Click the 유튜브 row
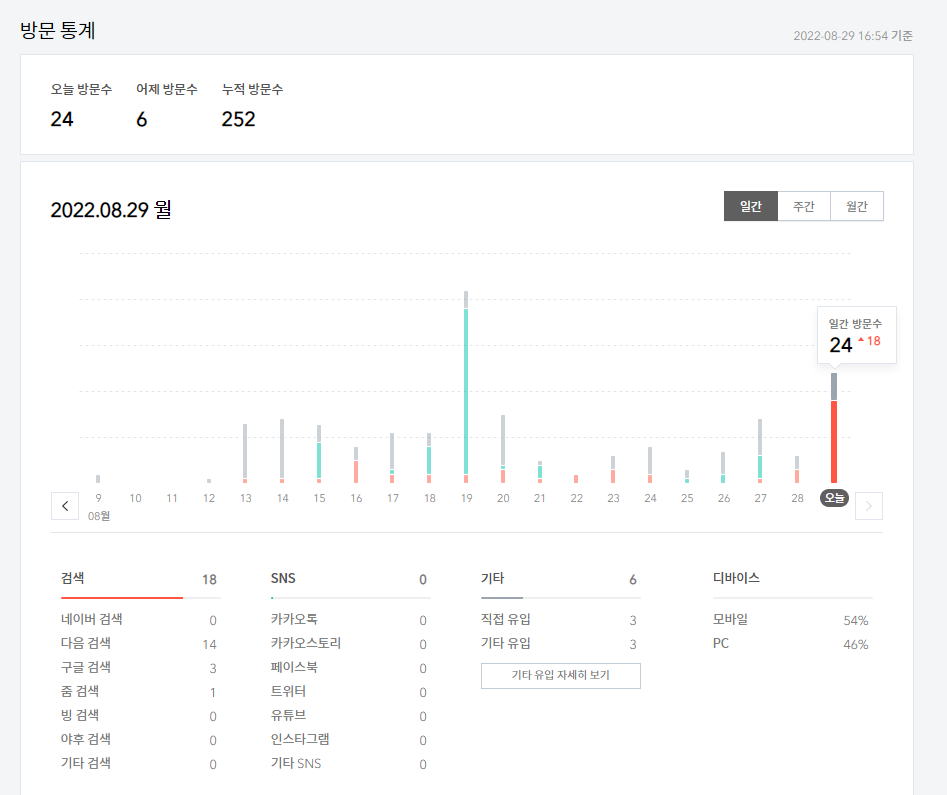The width and height of the screenshot is (947, 795). pos(350,715)
